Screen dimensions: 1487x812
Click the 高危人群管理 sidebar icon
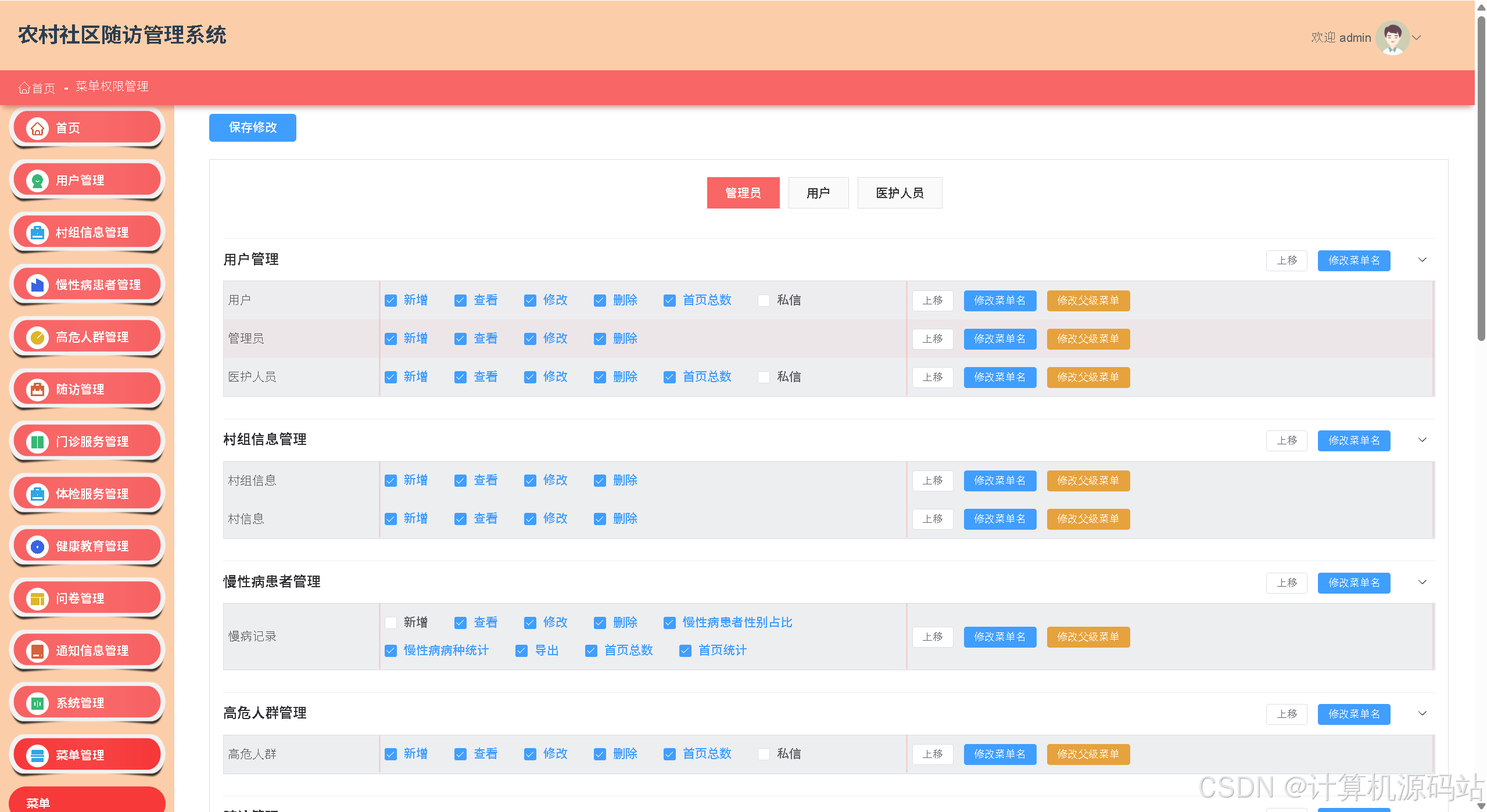click(38, 337)
